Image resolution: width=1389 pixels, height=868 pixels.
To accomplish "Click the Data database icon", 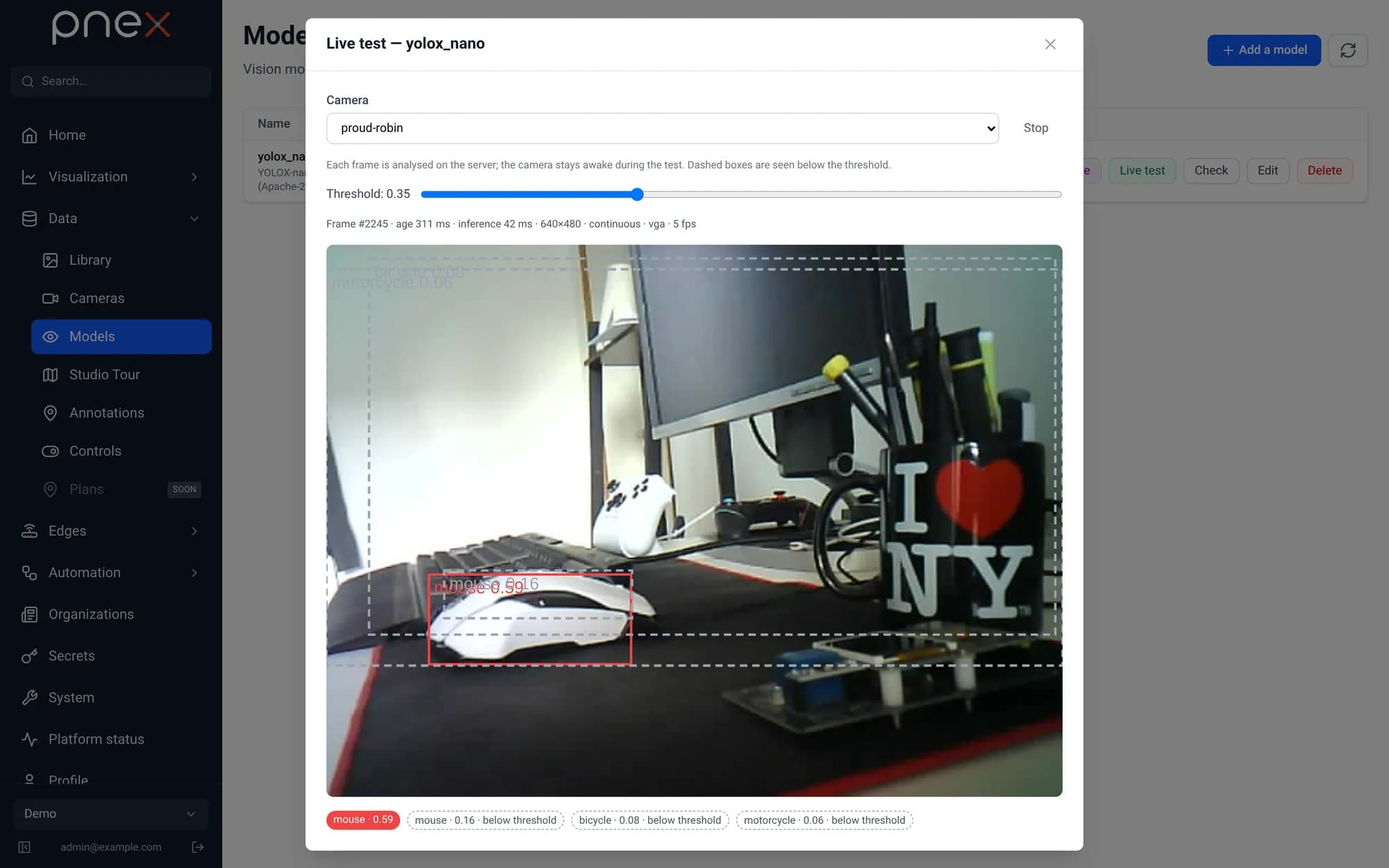I will (x=29, y=219).
